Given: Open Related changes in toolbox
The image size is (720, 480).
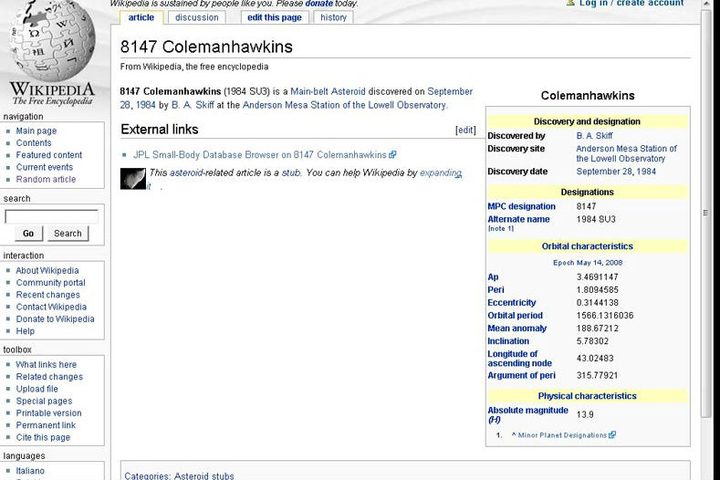Looking at the screenshot, I should click(x=50, y=377).
